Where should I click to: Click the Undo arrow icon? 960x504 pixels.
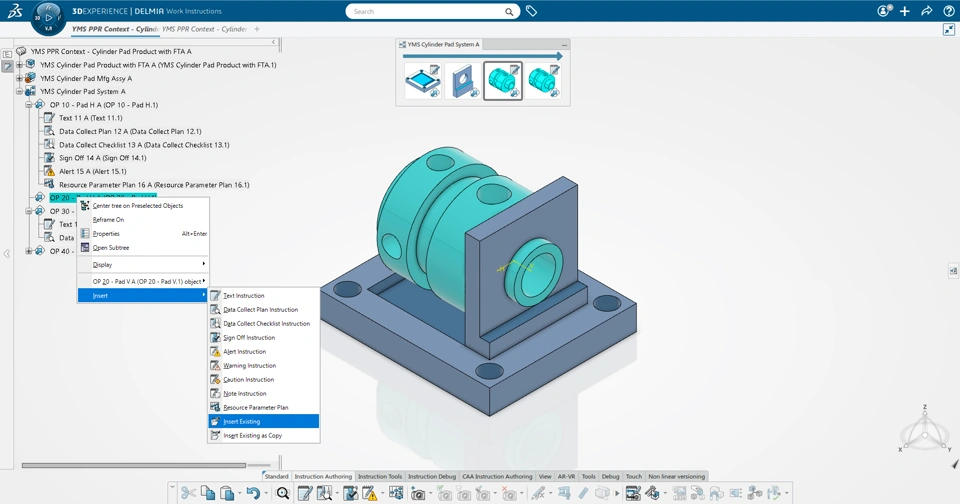[x=252, y=493]
